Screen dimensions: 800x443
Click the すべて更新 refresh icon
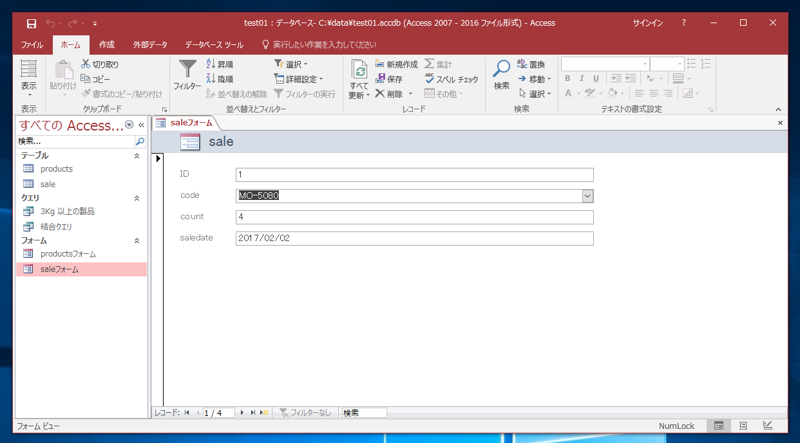tap(359, 70)
